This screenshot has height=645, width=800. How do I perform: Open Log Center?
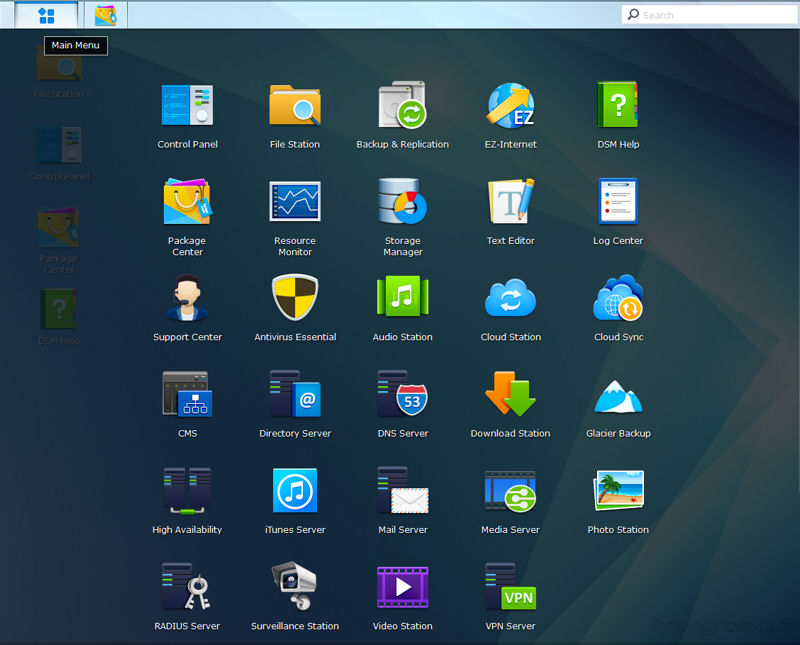(618, 212)
